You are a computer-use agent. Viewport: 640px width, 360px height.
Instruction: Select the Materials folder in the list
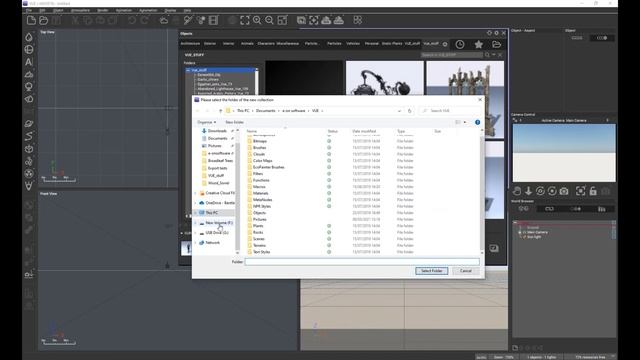[260, 193]
